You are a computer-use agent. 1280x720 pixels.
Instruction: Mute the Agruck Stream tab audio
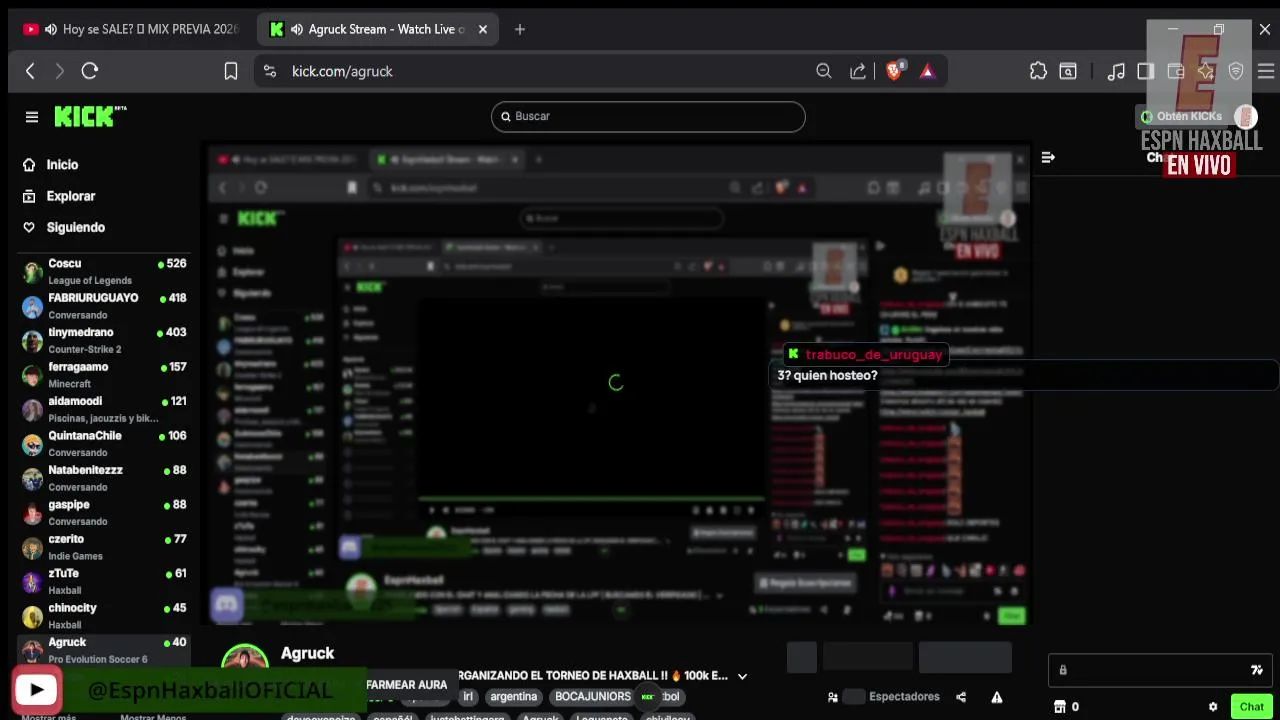point(297,29)
